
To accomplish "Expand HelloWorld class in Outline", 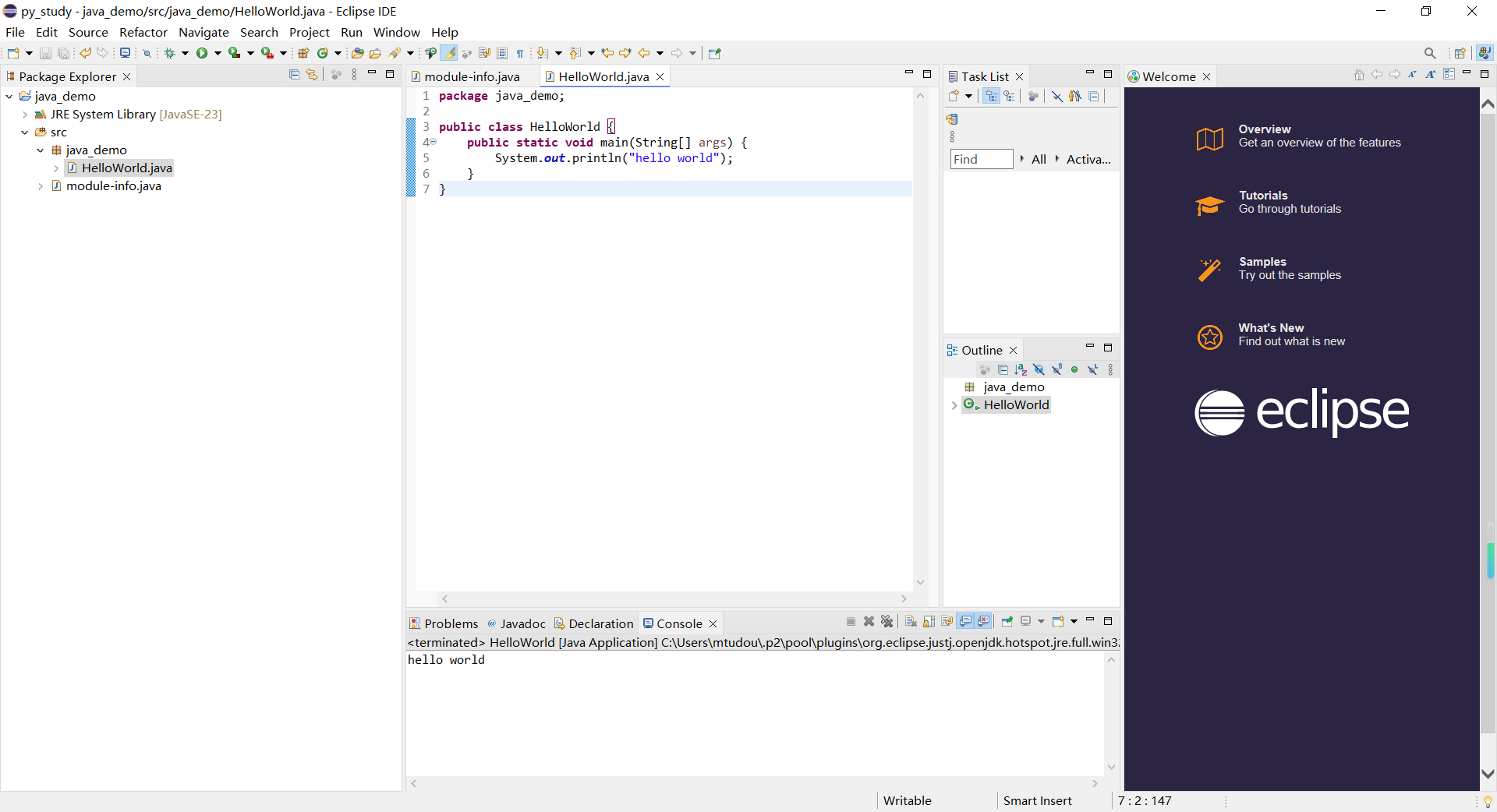I will [x=954, y=405].
